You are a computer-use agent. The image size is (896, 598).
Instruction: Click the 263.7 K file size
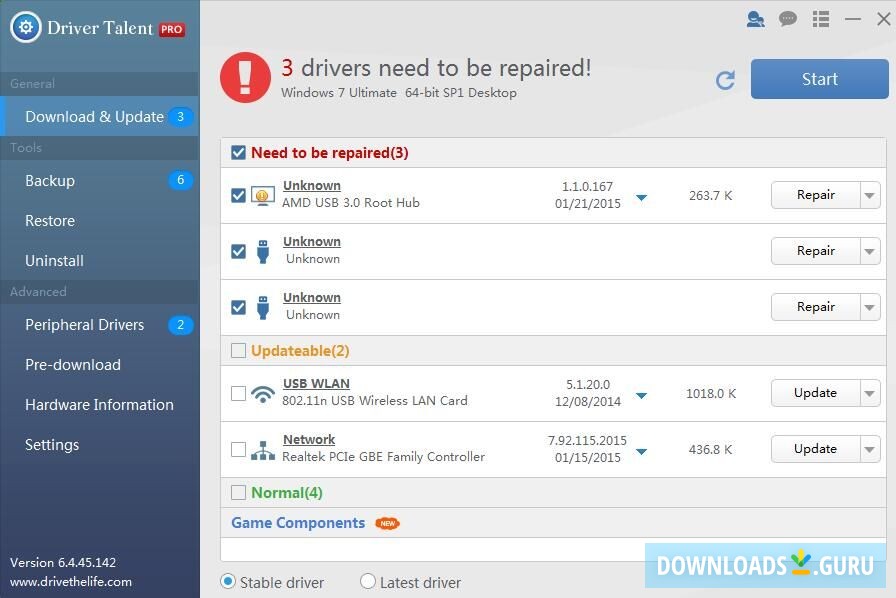710,196
